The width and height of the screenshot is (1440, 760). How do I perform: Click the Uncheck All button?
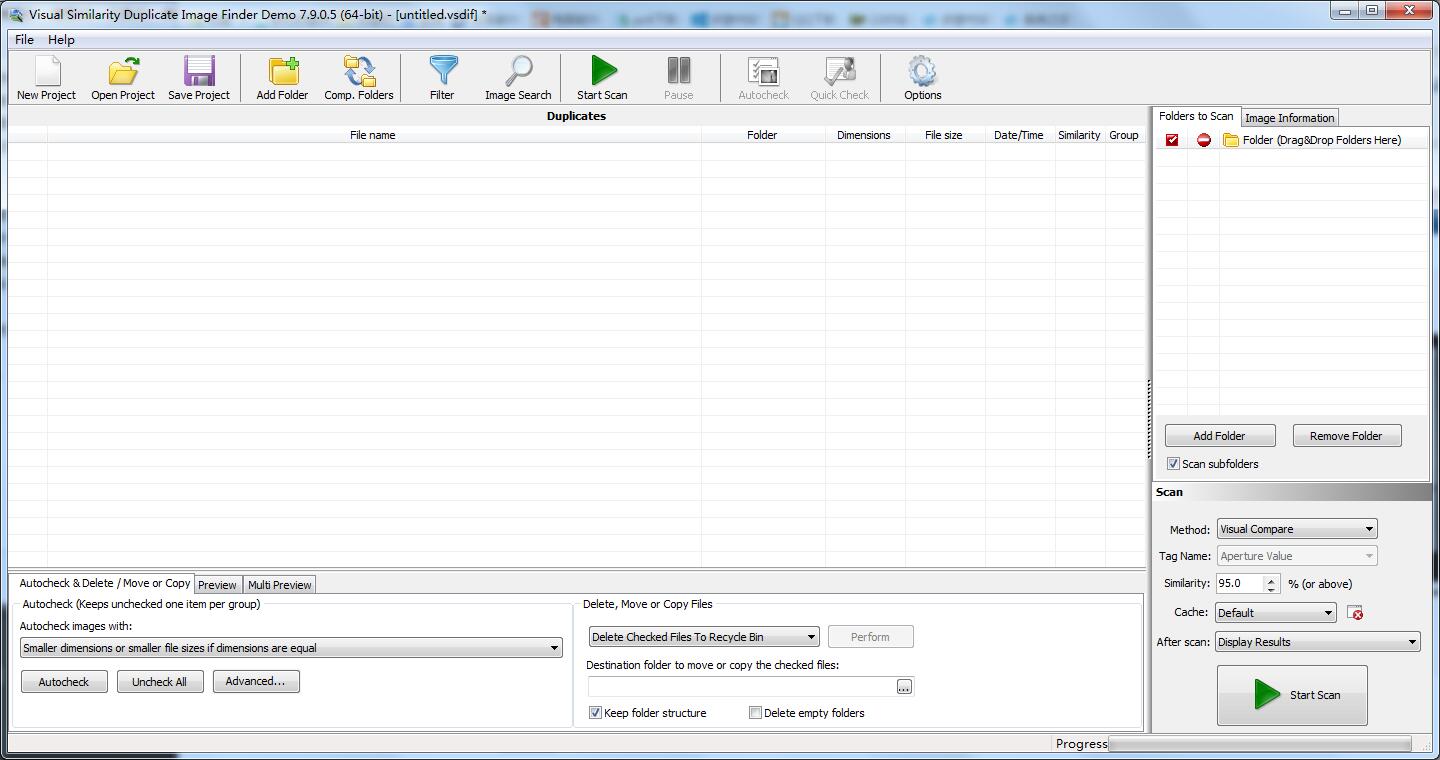(x=160, y=682)
